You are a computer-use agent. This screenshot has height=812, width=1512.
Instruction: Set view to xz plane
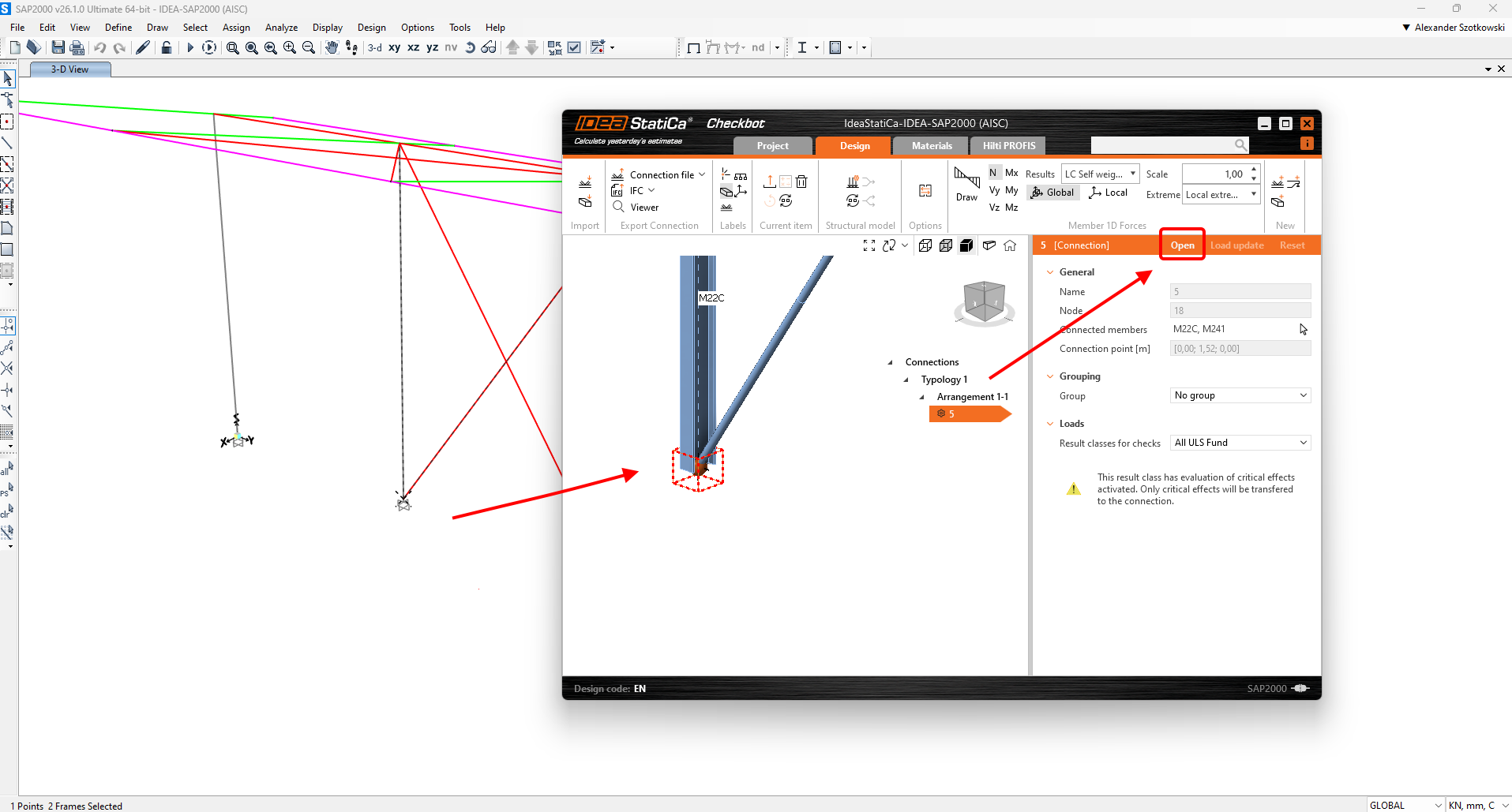coord(414,47)
